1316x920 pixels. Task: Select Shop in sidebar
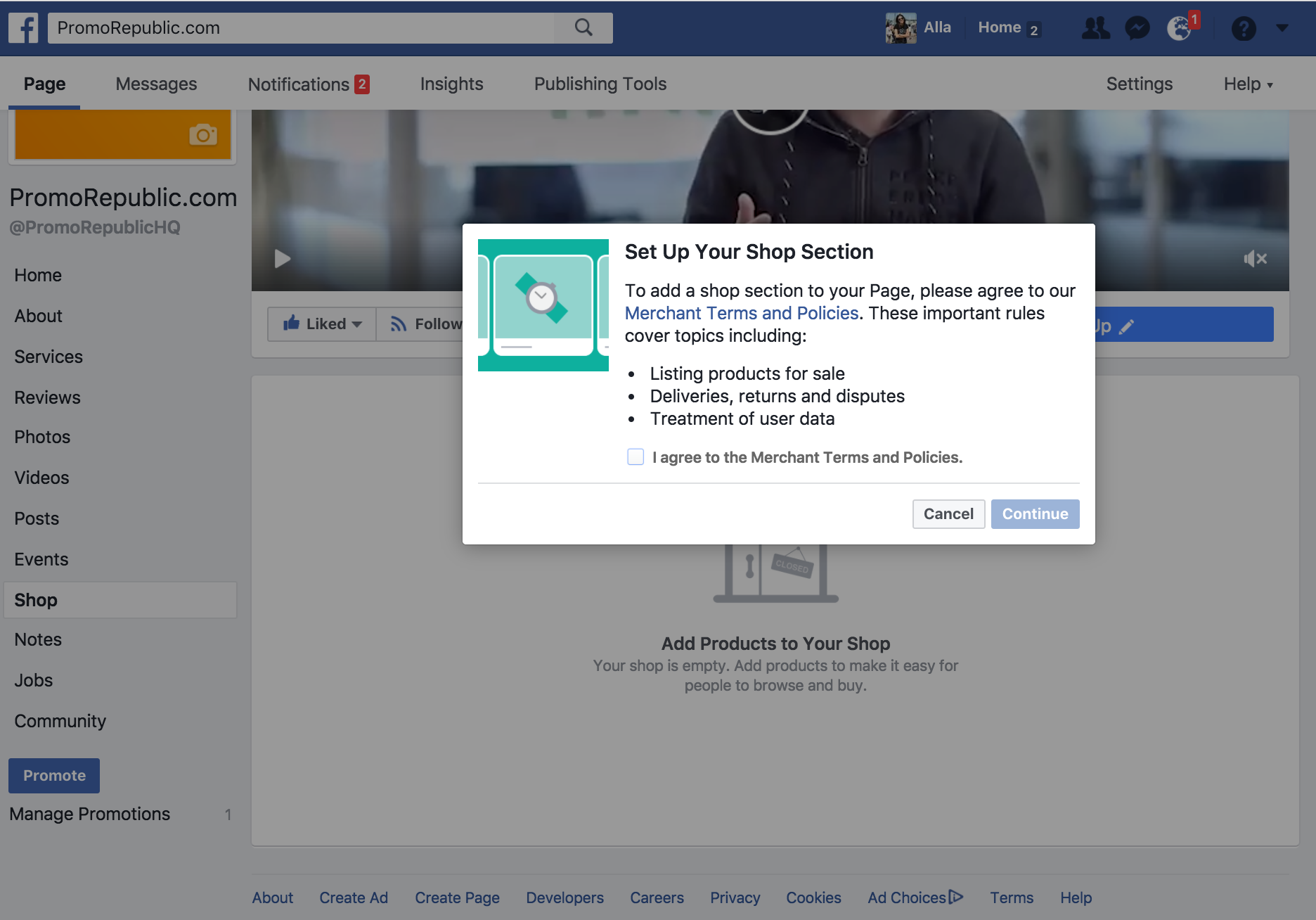(120, 600)
